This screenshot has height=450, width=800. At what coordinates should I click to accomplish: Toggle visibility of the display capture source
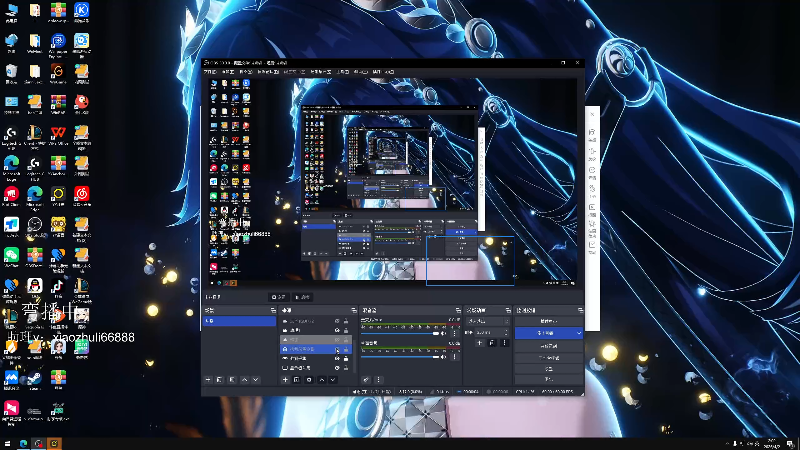pos(337,368)
